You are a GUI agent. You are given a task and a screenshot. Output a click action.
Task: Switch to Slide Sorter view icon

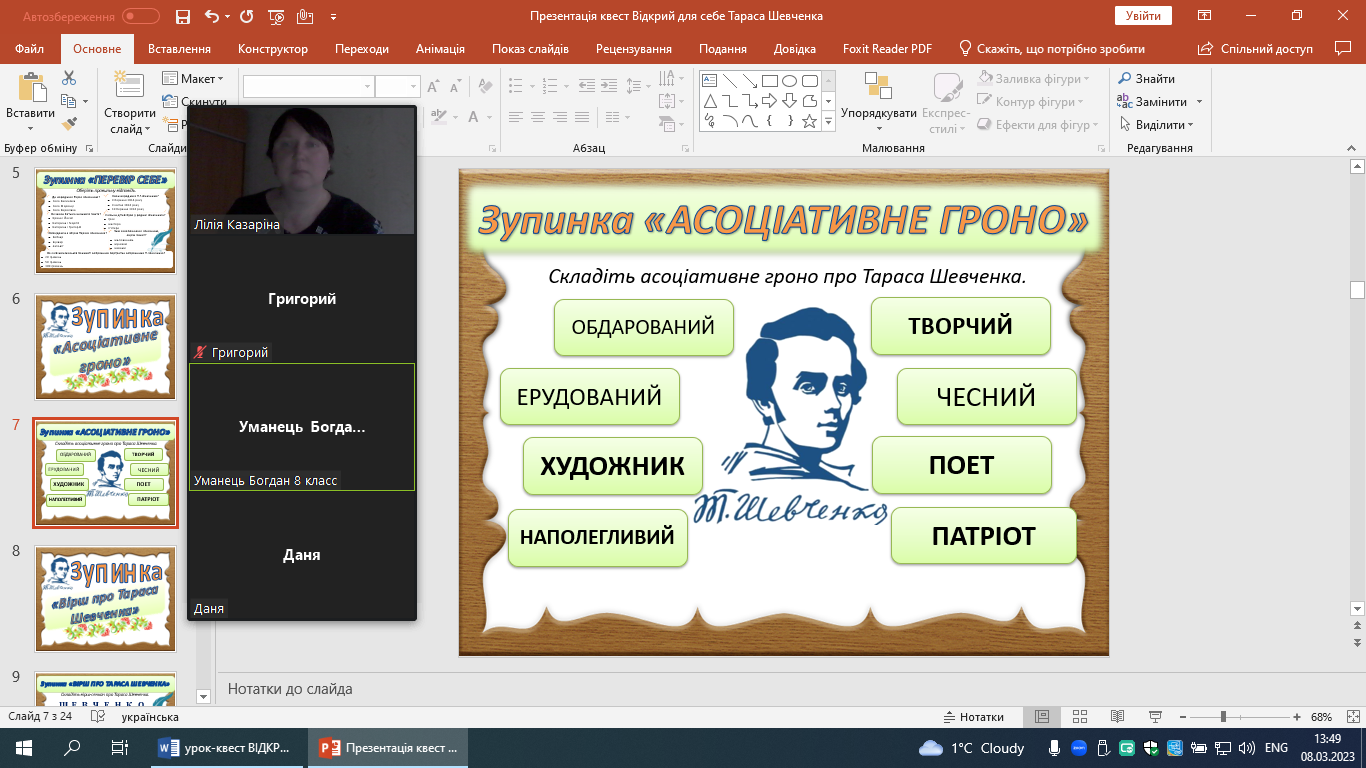pyautogui.click(x=1079, y=717)
